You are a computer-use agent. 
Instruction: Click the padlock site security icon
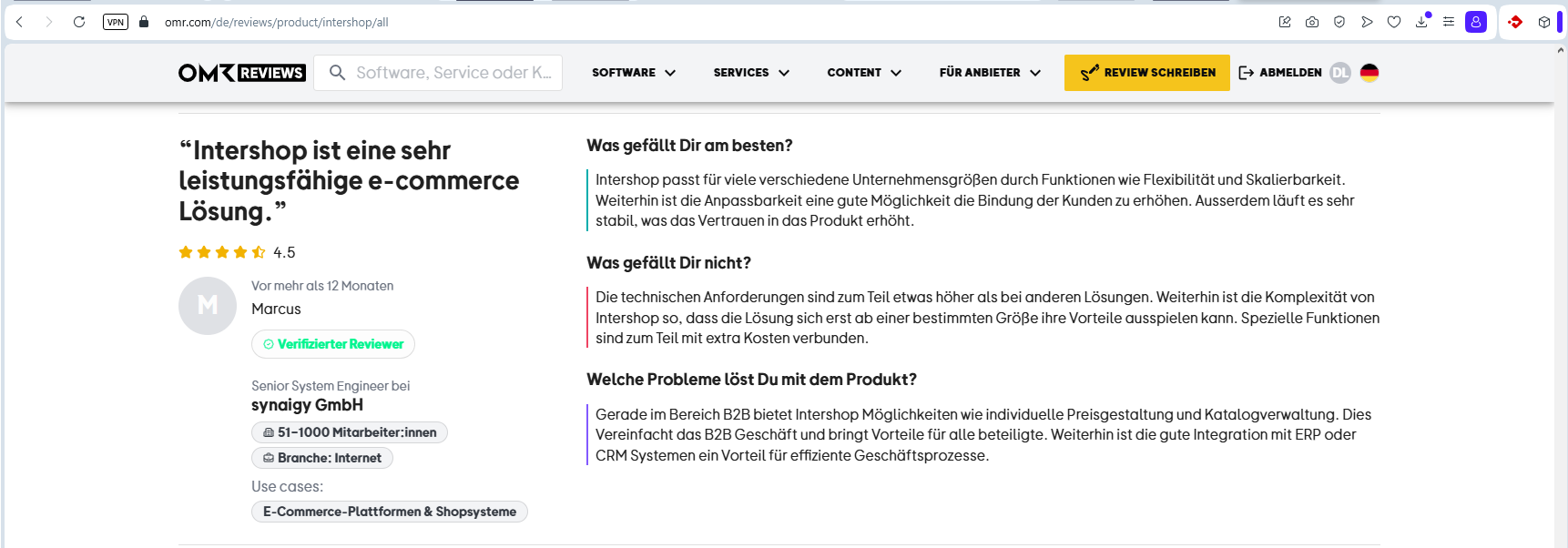(144, 22)
